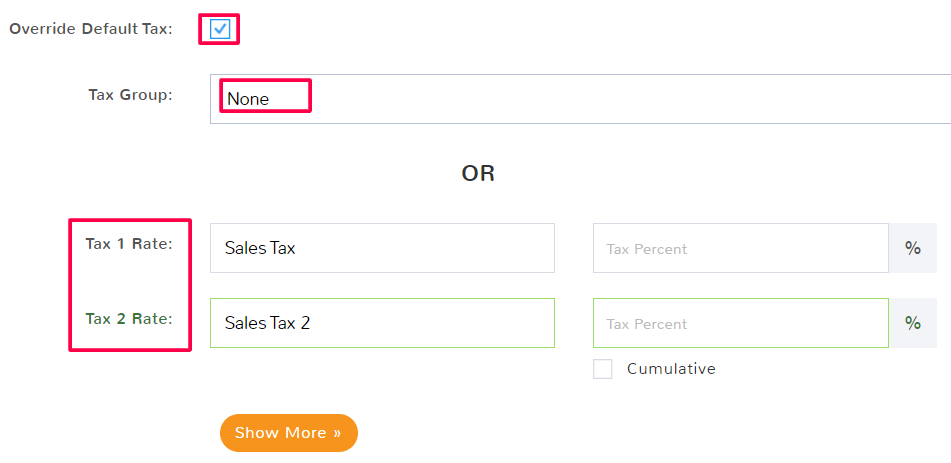Click the OR divider heading

coord(478,173)
